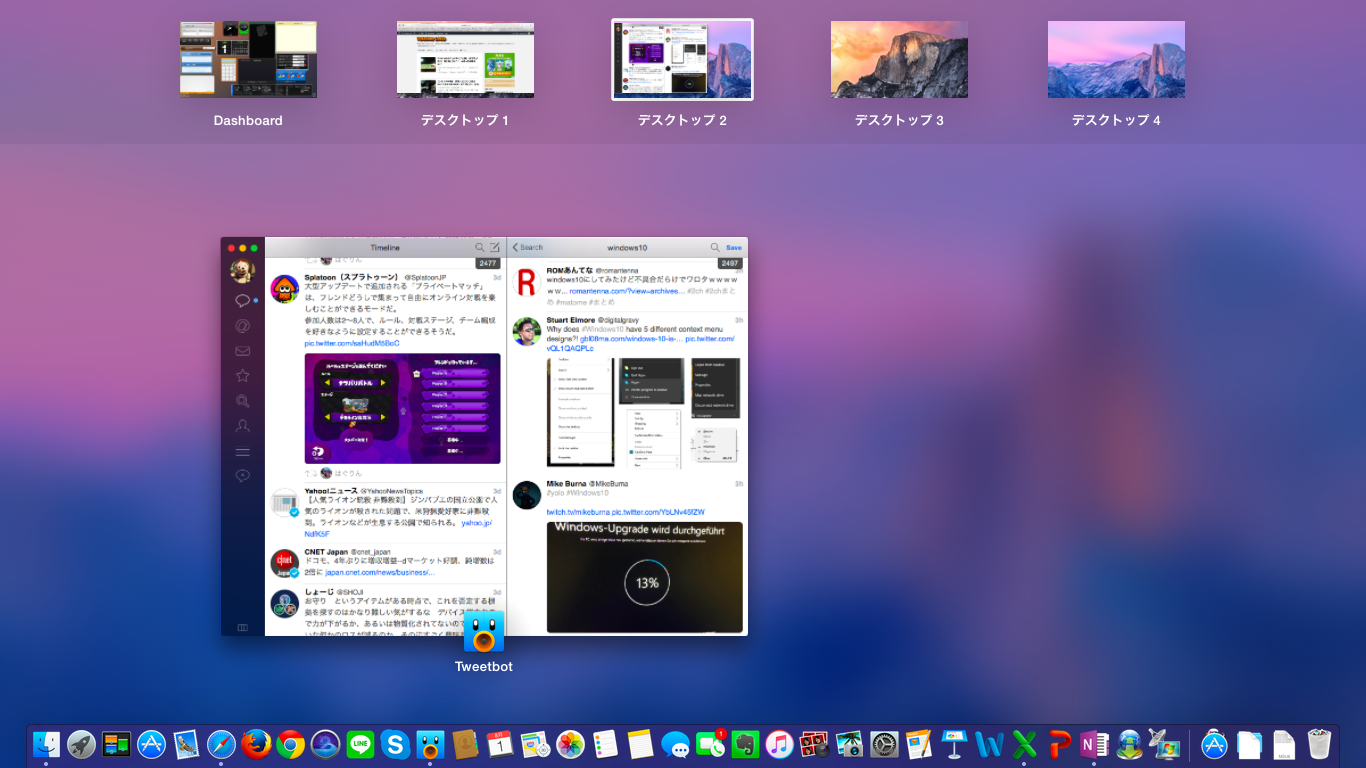Open Photos pinwheel icon in Dock

pyautogui.click(x=570, y=744)
